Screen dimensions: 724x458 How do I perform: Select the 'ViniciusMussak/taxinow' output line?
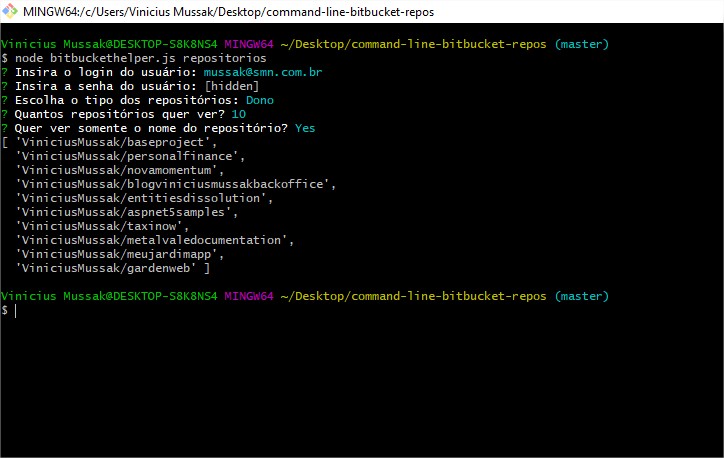click(103, 227)
